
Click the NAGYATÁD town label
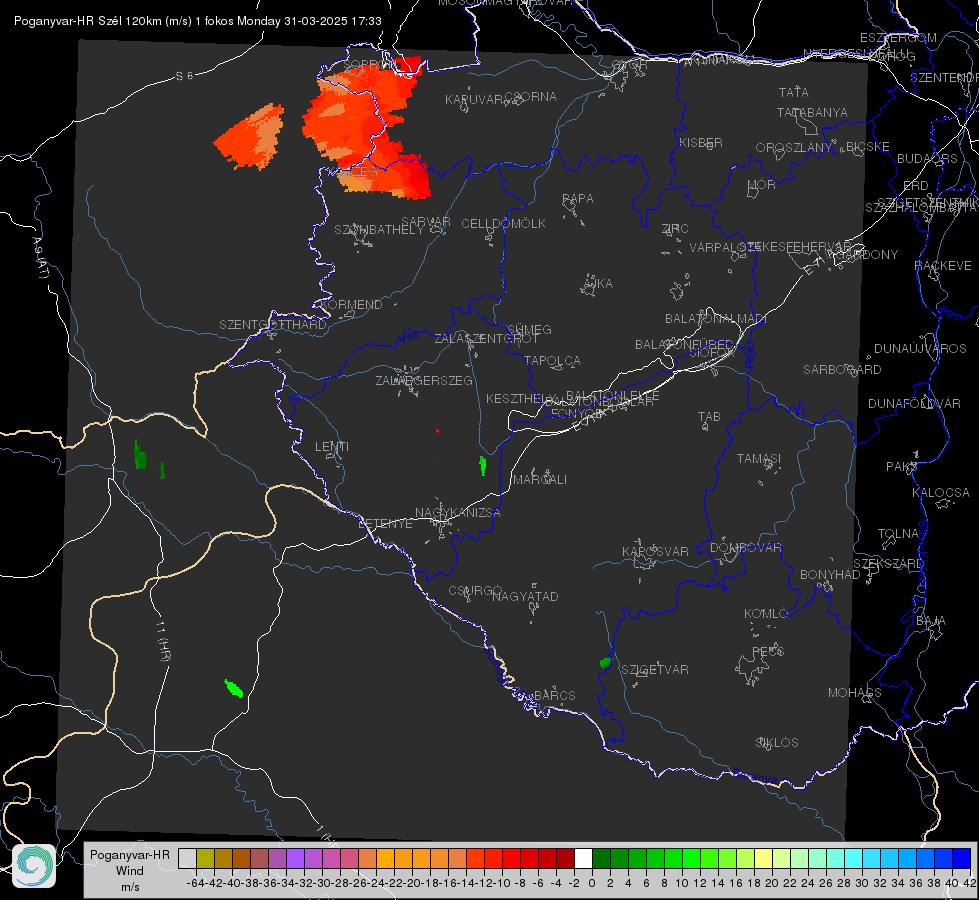tap(525, 596)
